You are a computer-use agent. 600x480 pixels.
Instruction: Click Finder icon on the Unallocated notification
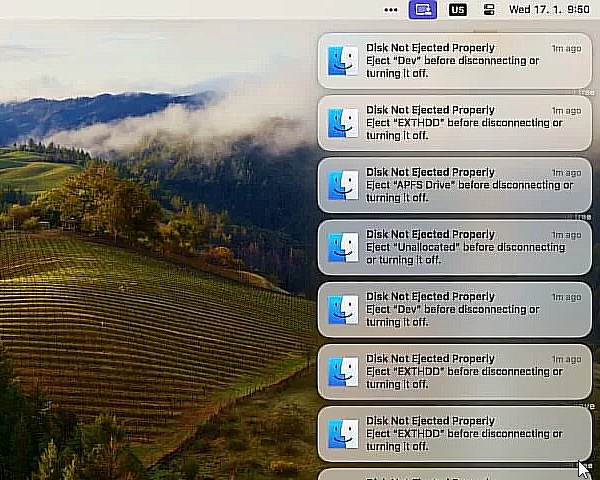point(343,247)
